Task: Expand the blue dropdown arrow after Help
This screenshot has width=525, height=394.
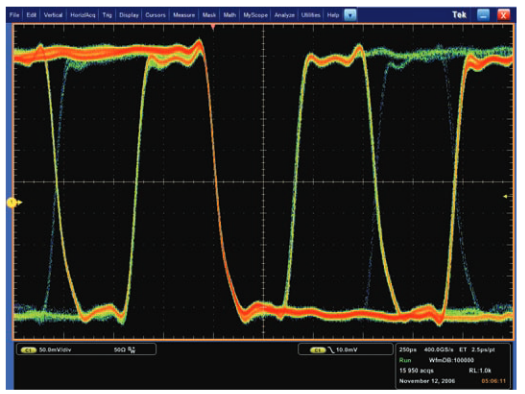Action: [x=350, y=15]
